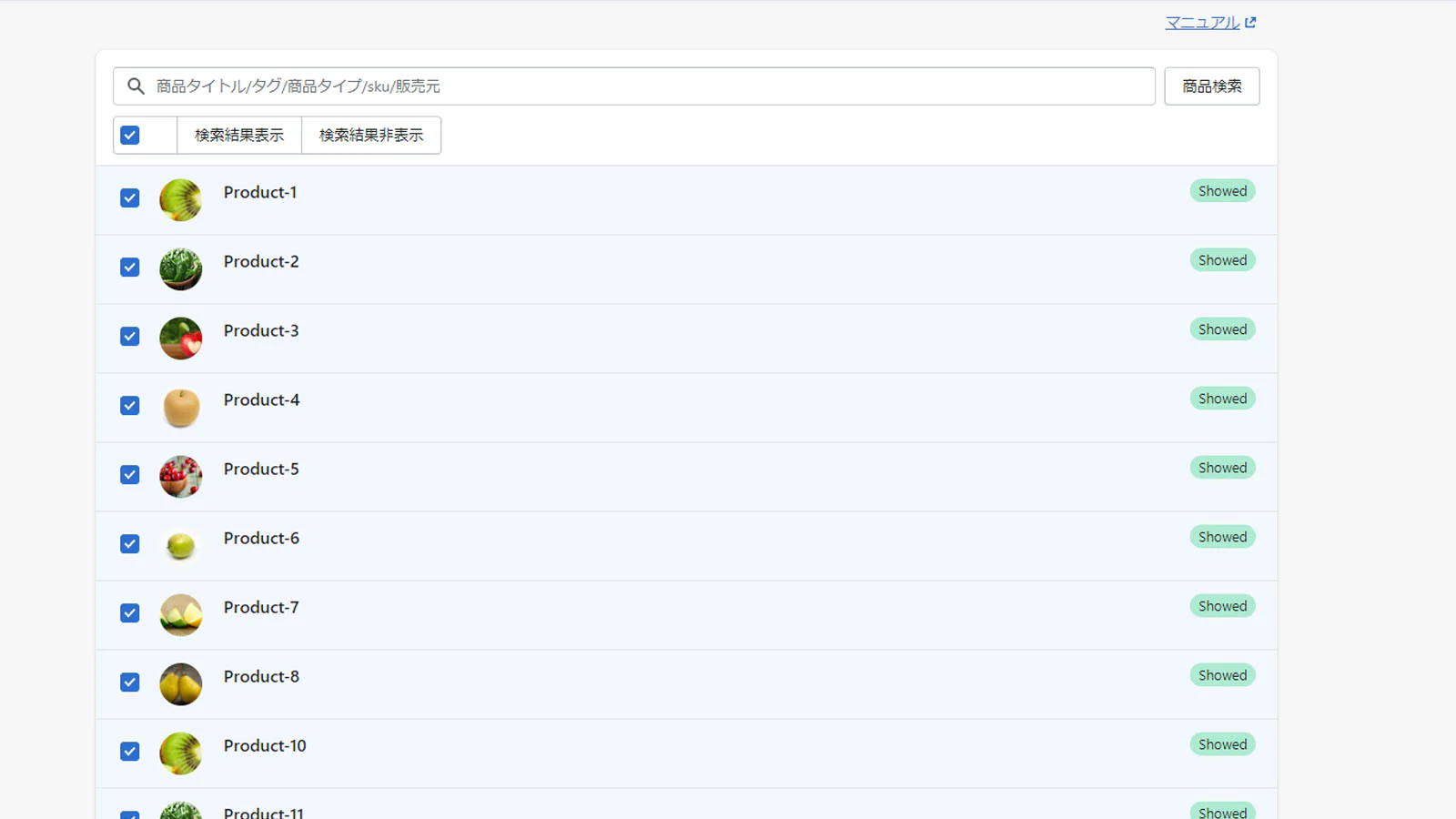The image size is (1456, 819).
Task: Click the Product-1 kiwi thumbnail
Action: click(181, 200)
